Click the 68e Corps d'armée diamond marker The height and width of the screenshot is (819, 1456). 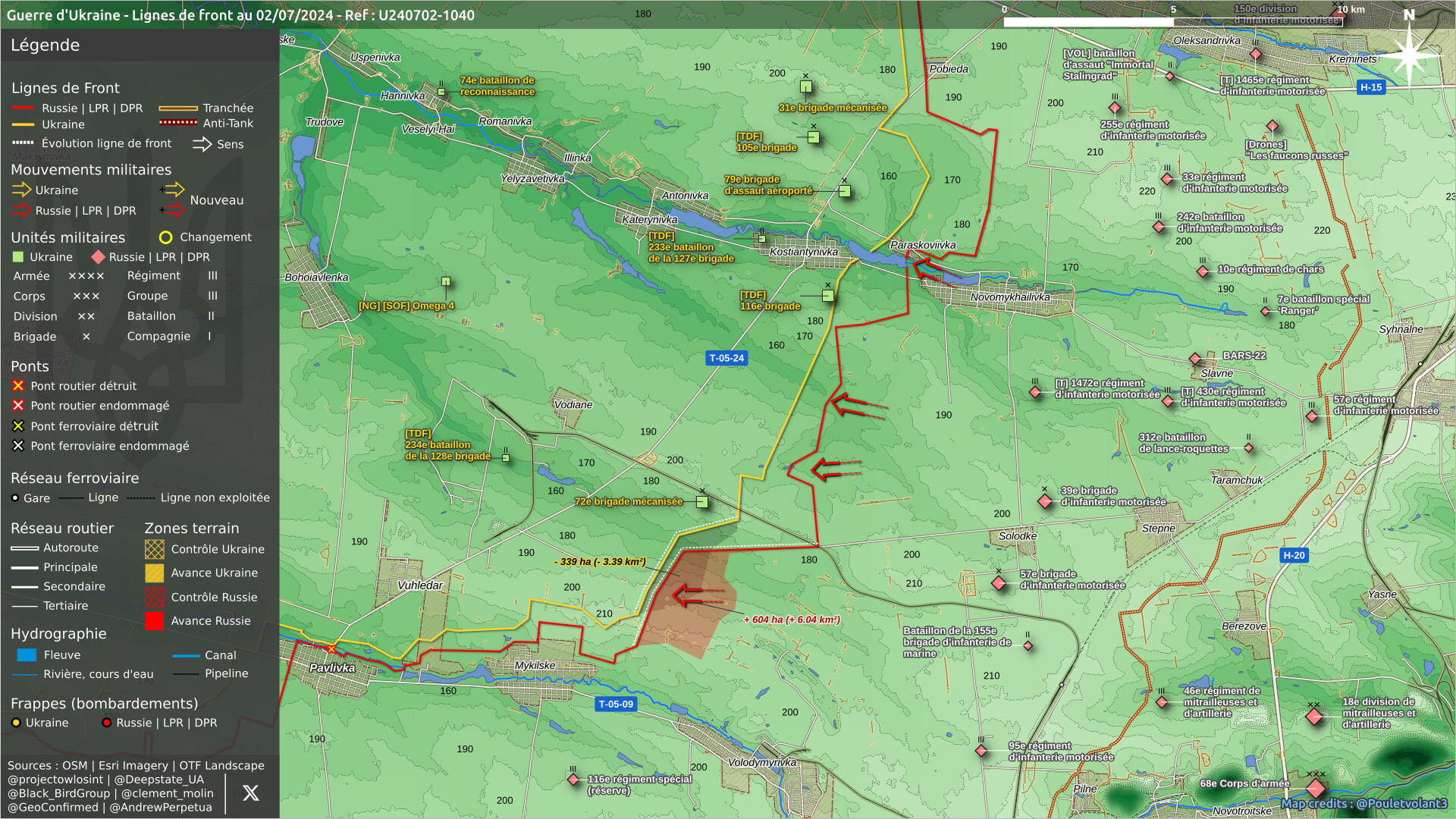click(1316, 789)
